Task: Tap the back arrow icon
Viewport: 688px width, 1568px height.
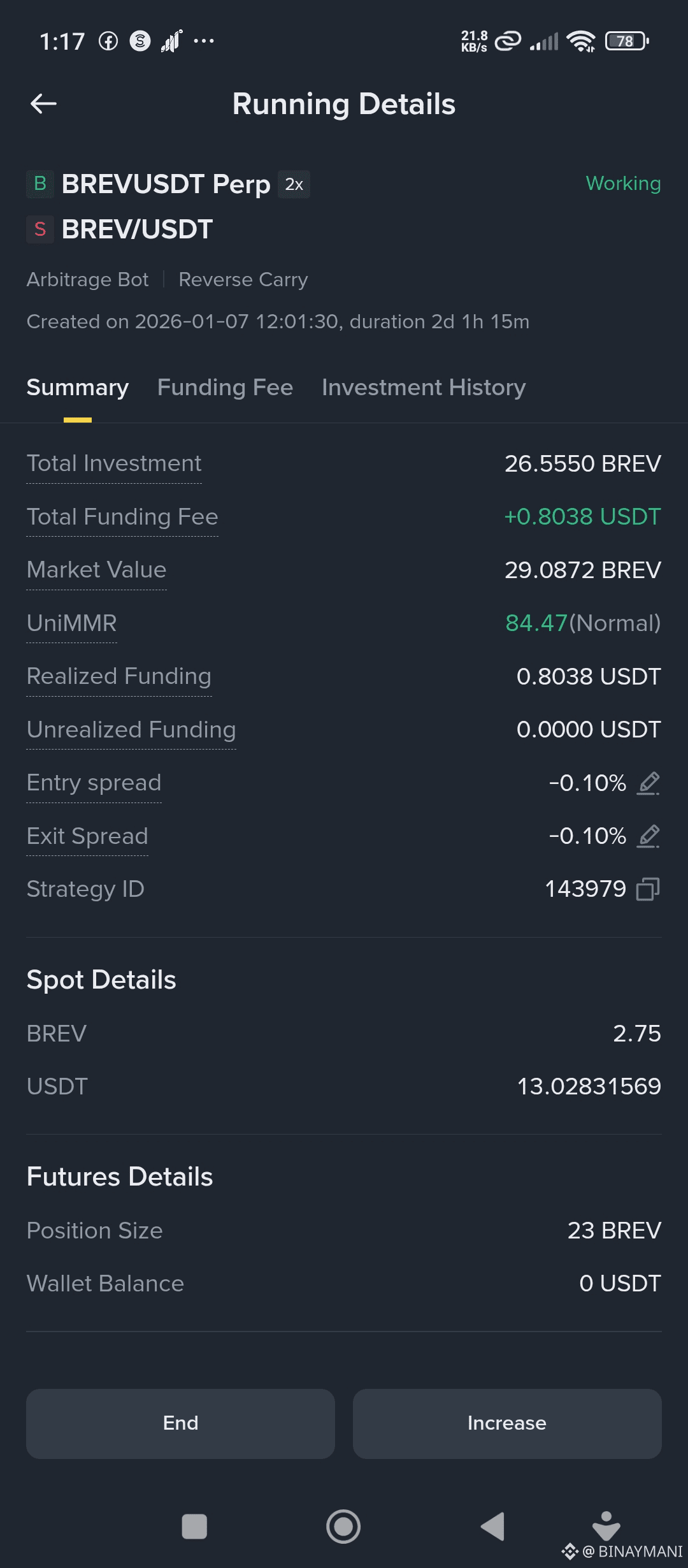Action: point(43,103)
